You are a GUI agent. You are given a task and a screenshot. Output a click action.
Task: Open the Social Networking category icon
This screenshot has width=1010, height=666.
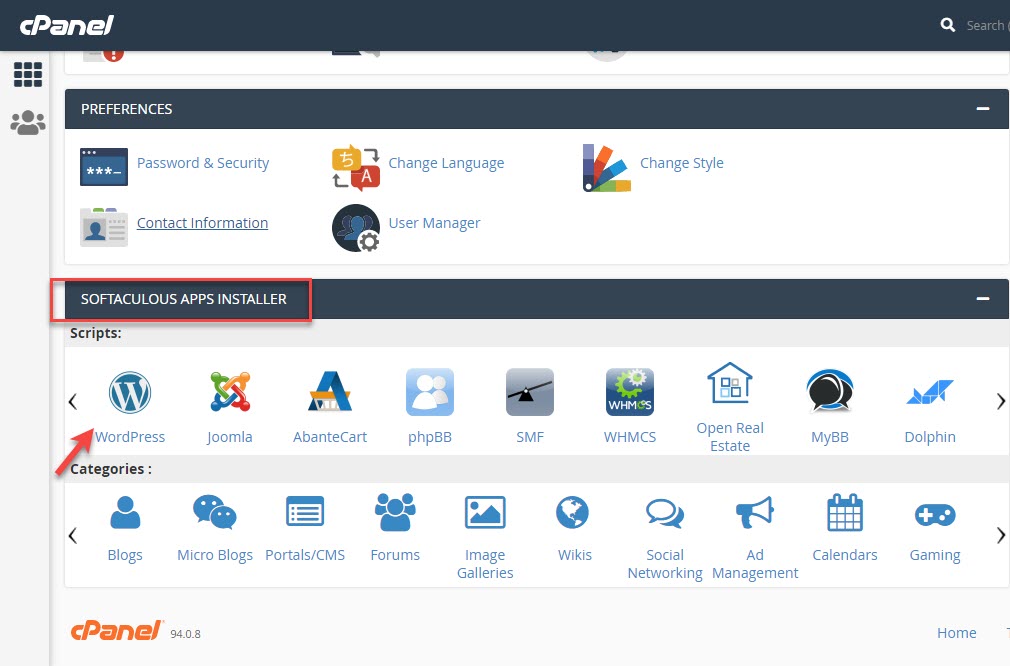665,513
